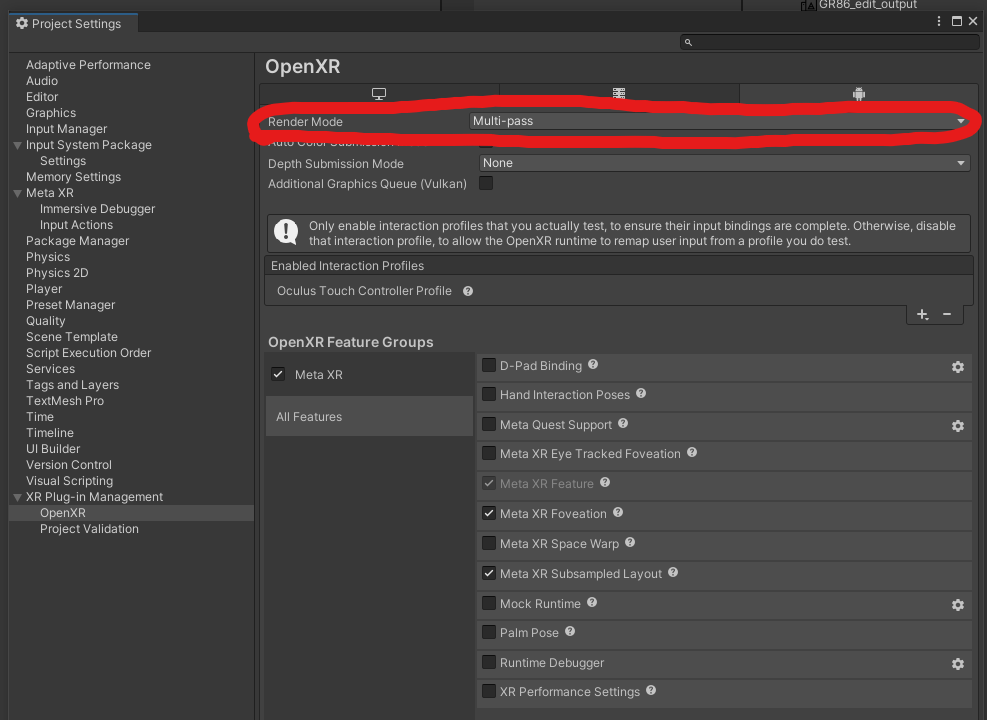This screenshot has height=720, width=987.
Task: Maximize the Project Settings window
Action: click(957, 21)
